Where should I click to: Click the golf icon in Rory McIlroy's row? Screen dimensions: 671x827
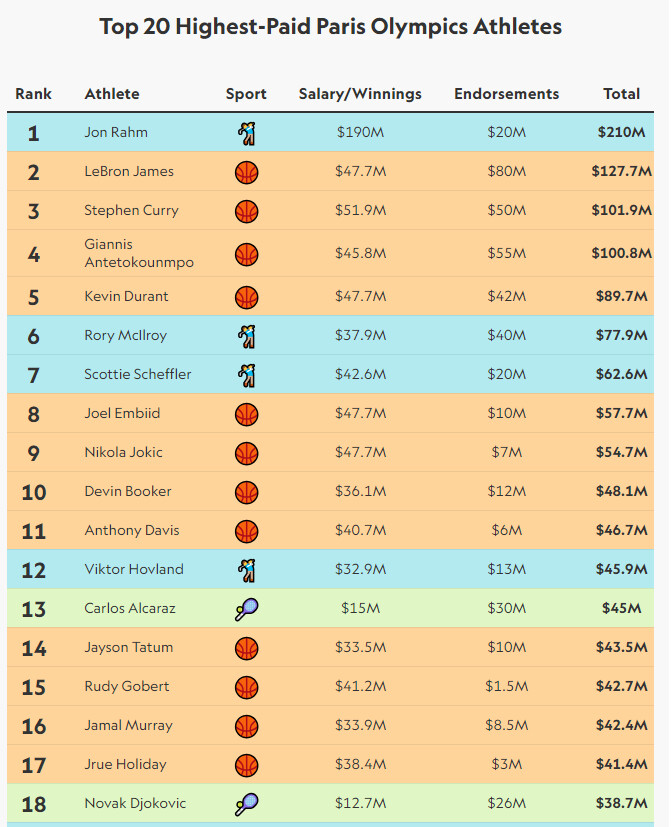pos(246,336)
